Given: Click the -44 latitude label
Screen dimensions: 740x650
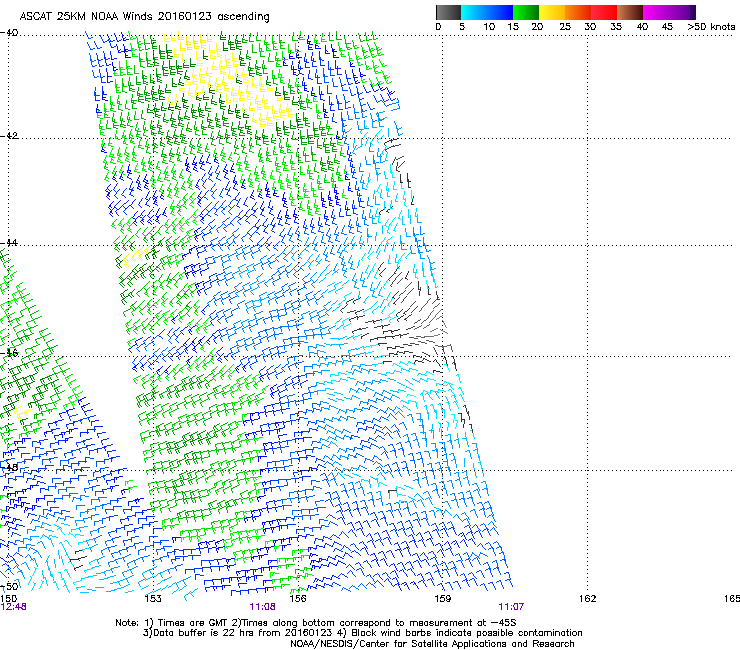Looking at the screenshot, I should (x=9, y=243).
